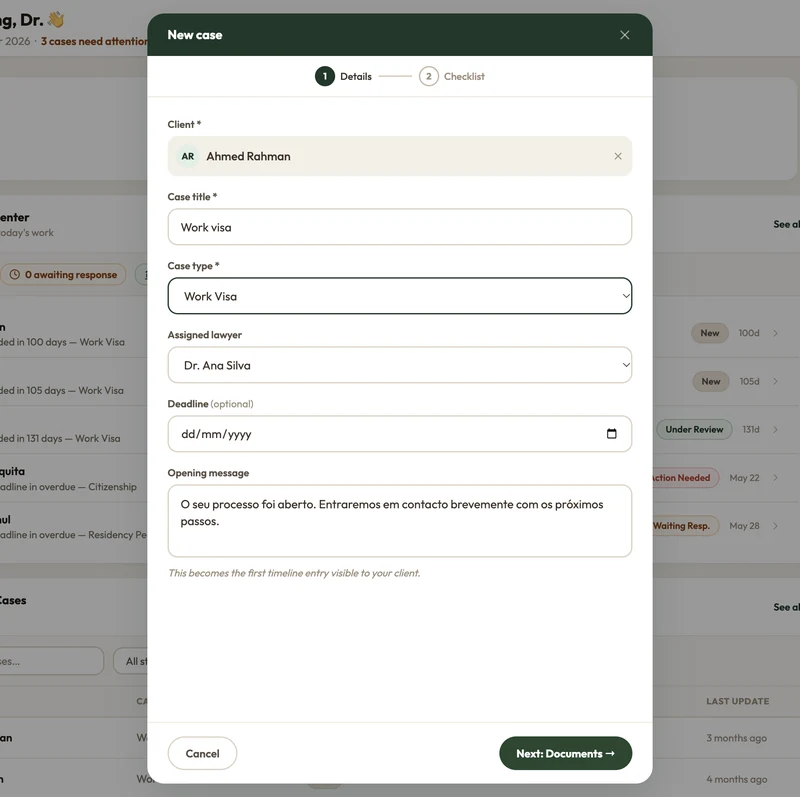Screen dimensions: 800x797
Task: Click the May 22 date
Action: [744, 478]
